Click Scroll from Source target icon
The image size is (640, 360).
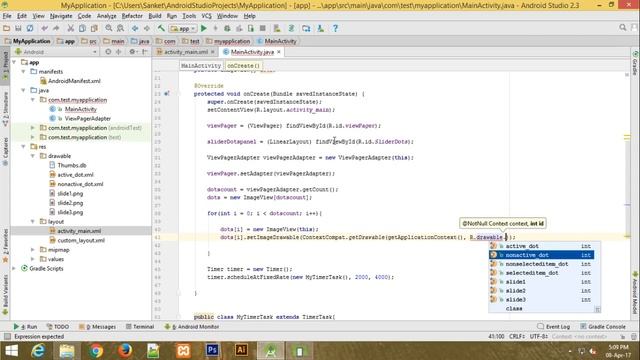tap(108, 52)
